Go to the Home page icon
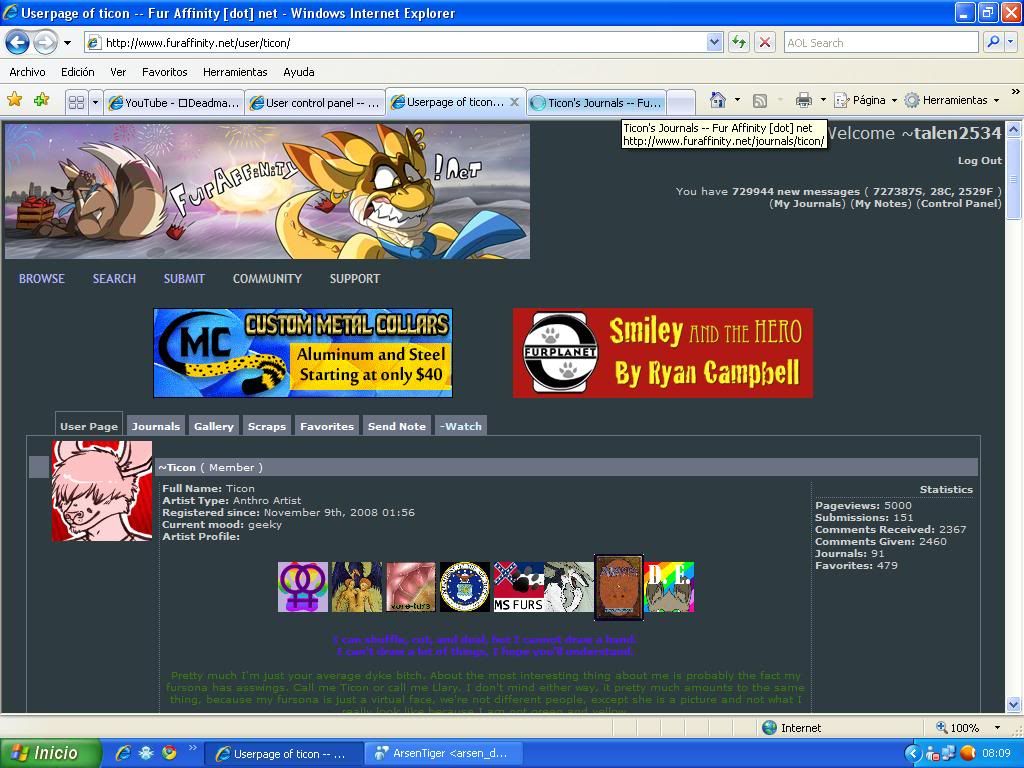The image size is (1024, 768). coord(718,100)
